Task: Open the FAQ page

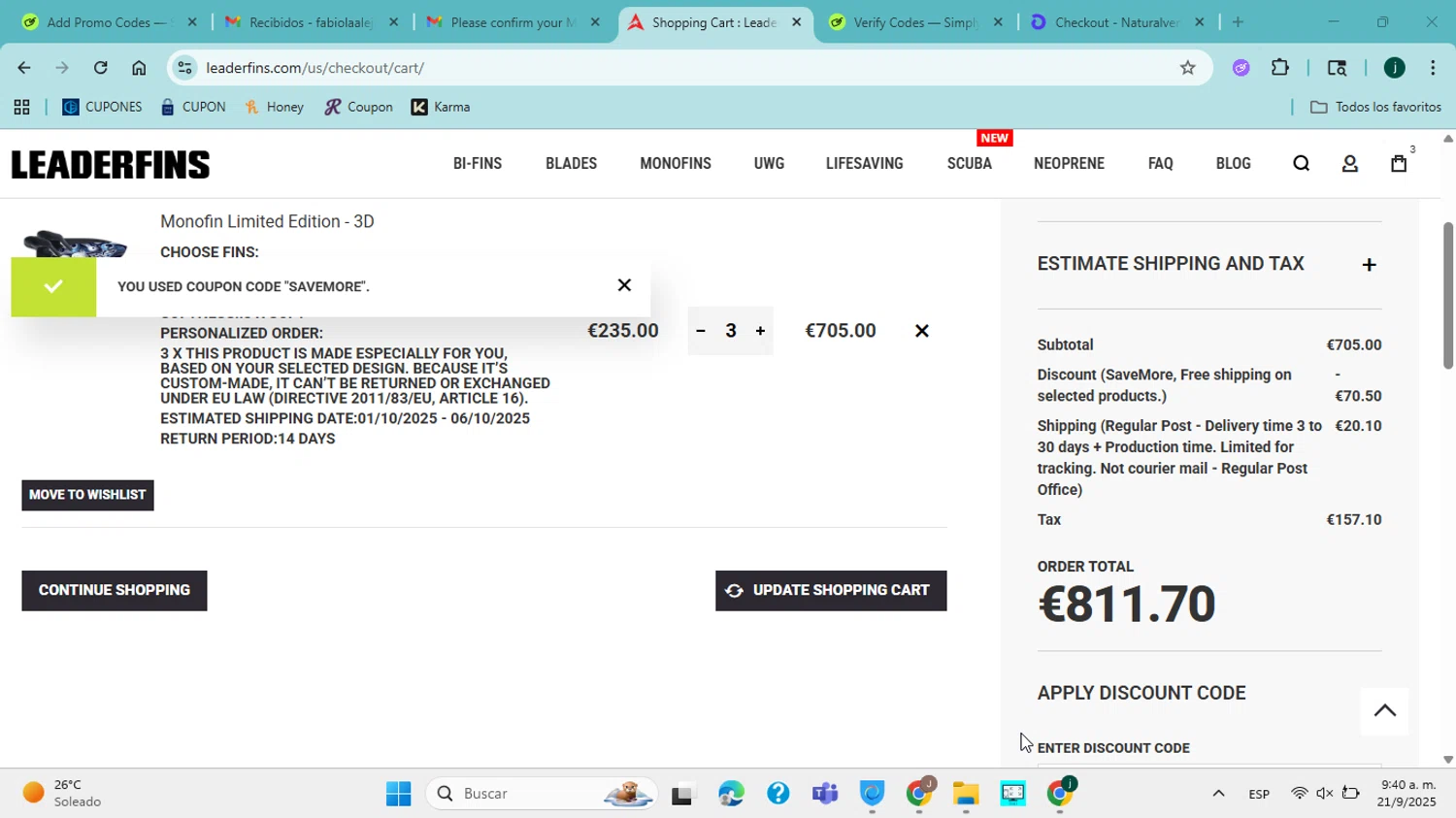Action: (x=1161, y=164)
